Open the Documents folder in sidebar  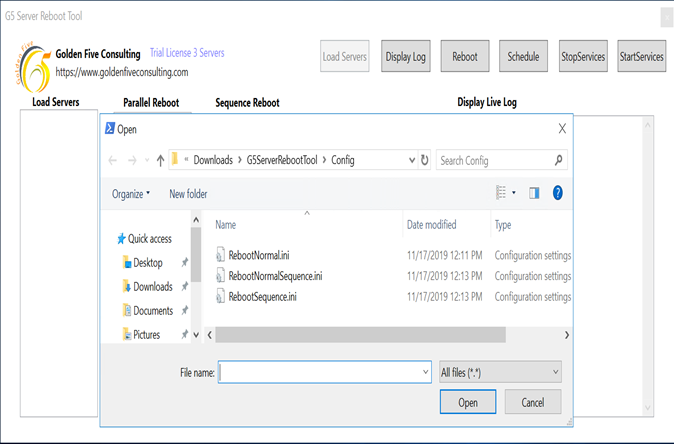click(152, 311)
